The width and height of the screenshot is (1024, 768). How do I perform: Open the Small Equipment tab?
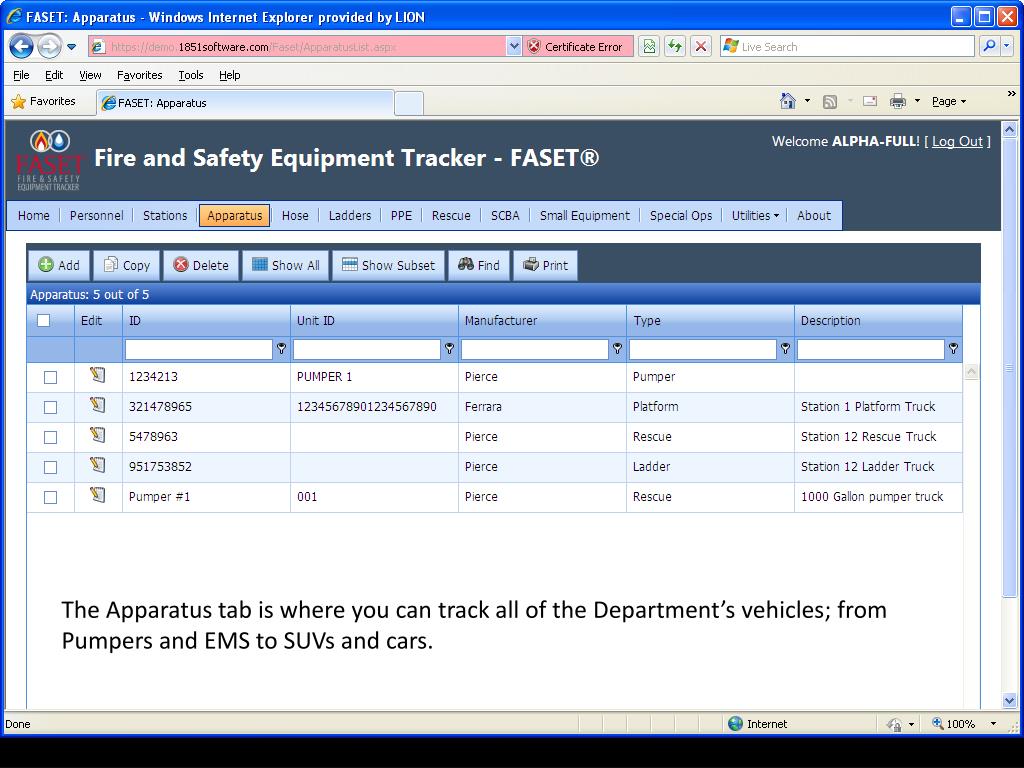point(584,216)
